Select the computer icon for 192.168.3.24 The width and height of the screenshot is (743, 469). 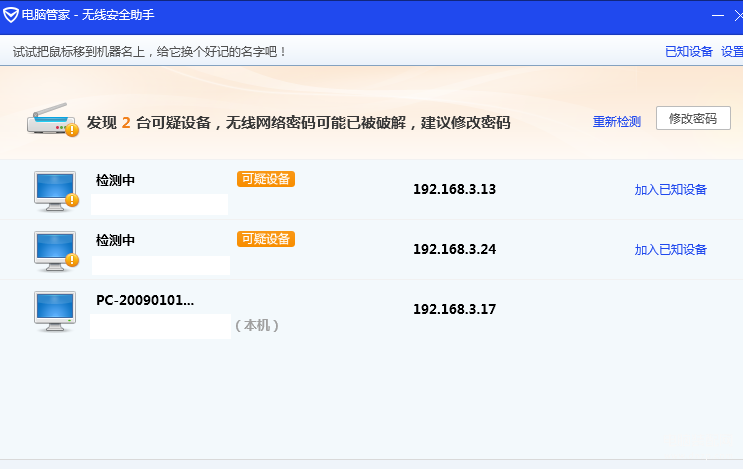pyautogui.click(x=56, y=252)
